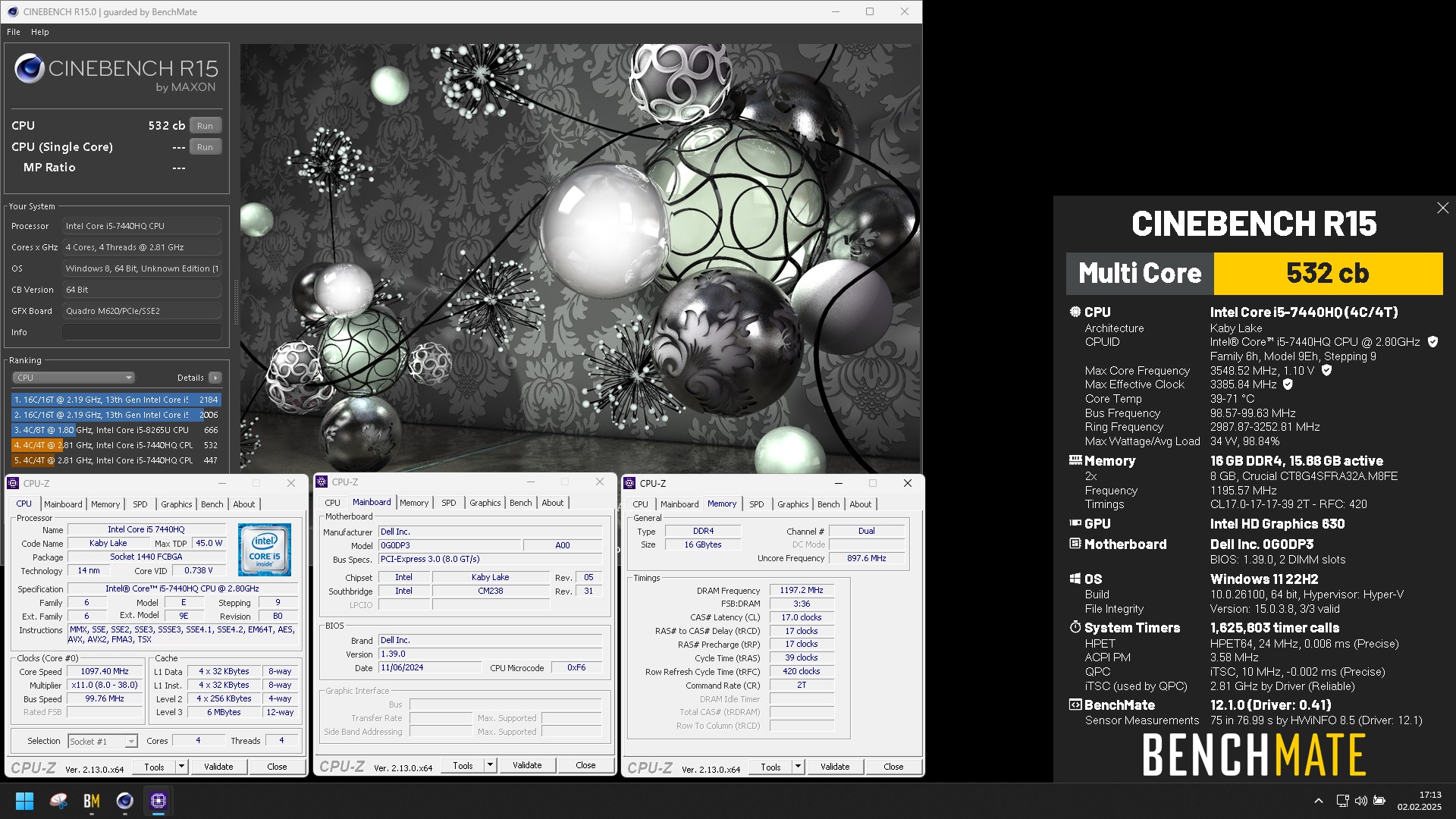This screenshot has width=1456, height=819.
Task: Click the BIOS Version 1.39.0 field
Action: coord(491,654)
